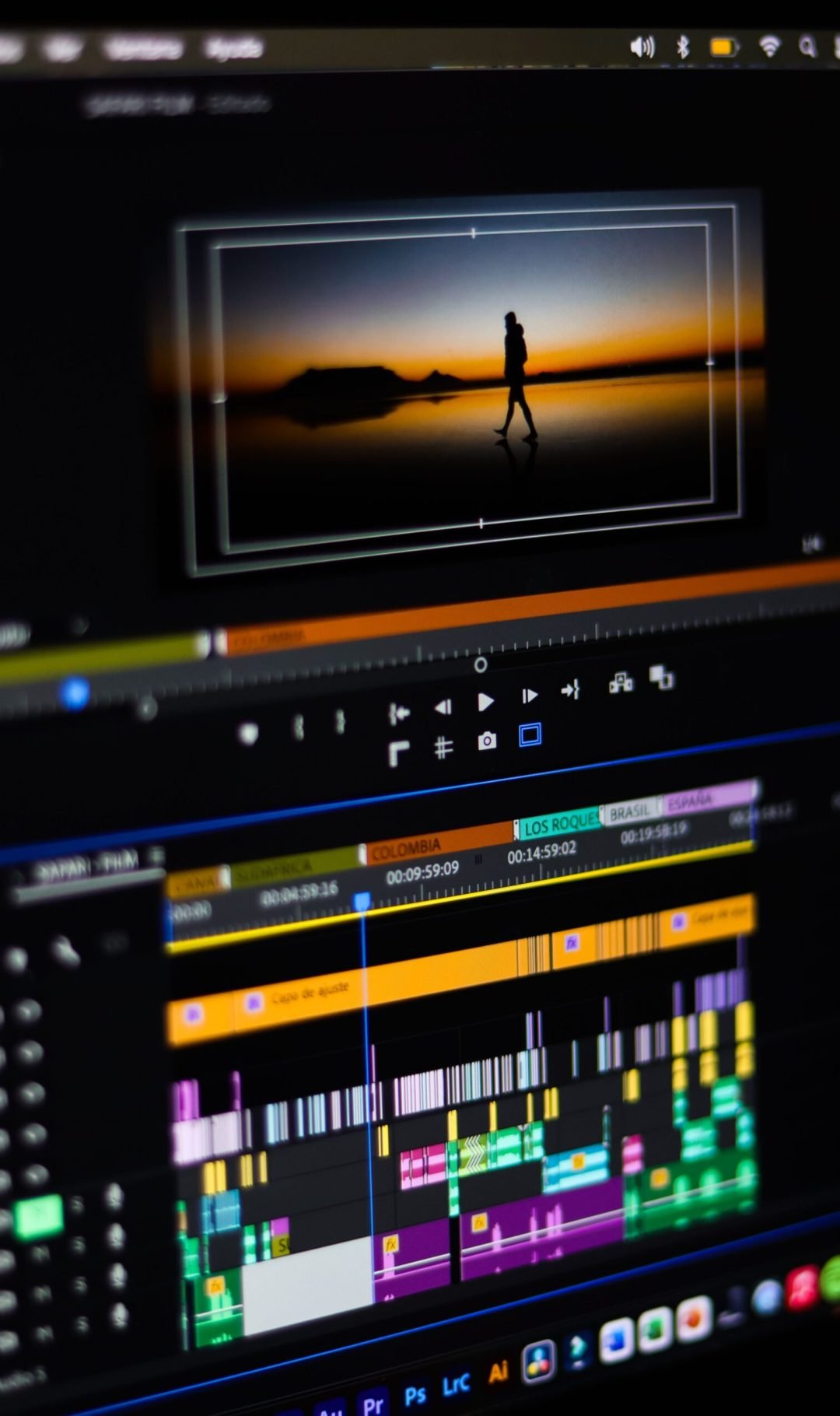This screenshot has height=1416, width=840.
Task: Click the Play button in the Program monitor
Action: 485,702
